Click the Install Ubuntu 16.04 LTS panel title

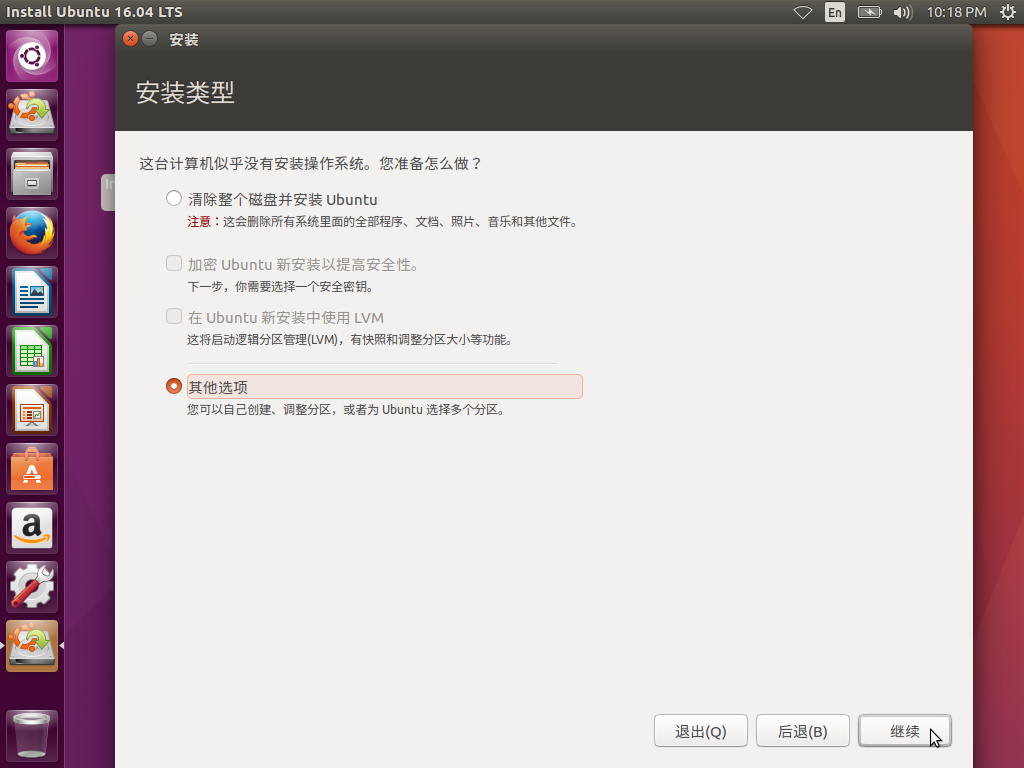click(94, 12)
